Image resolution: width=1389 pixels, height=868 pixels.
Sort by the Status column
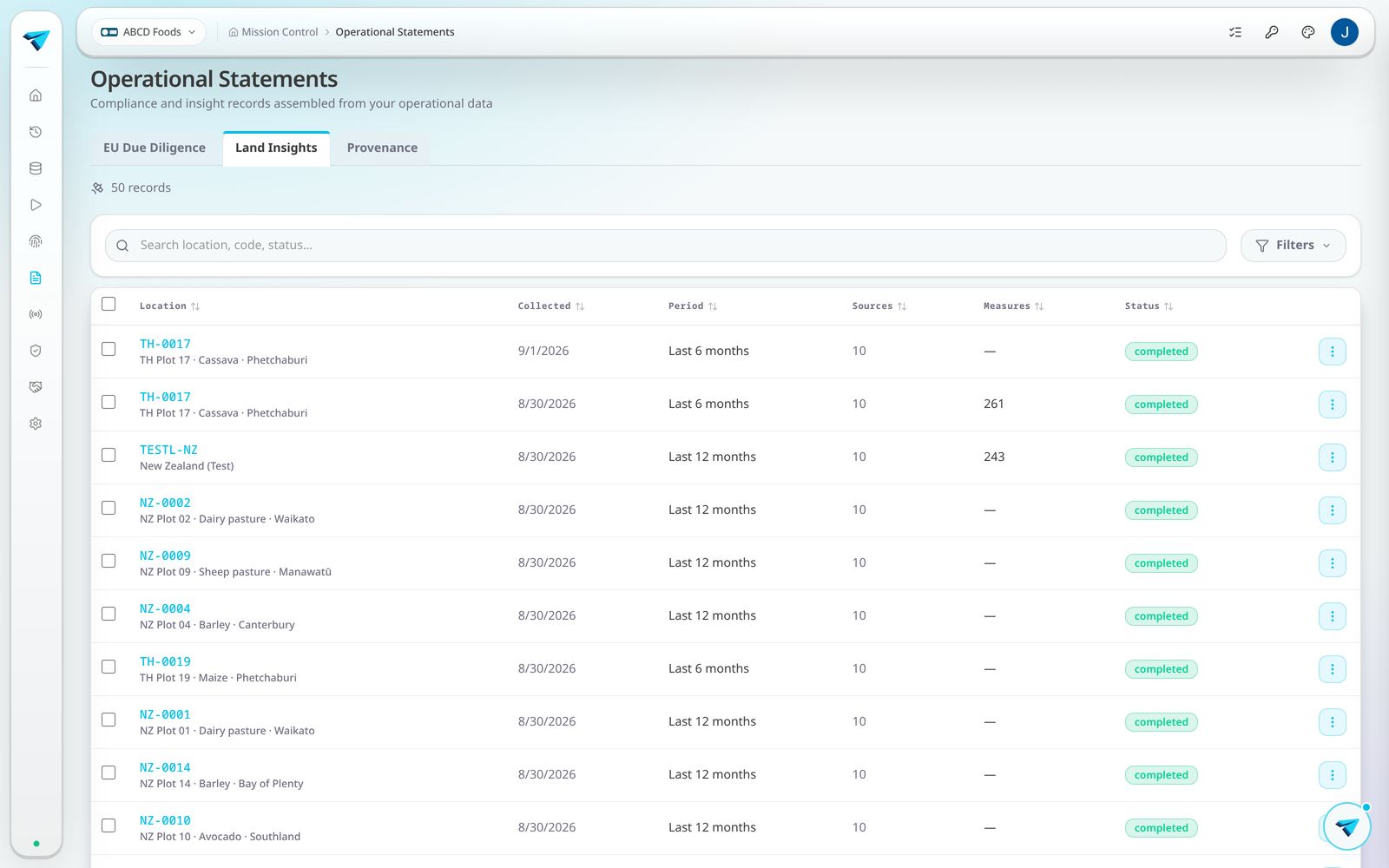coord(1149,306)
